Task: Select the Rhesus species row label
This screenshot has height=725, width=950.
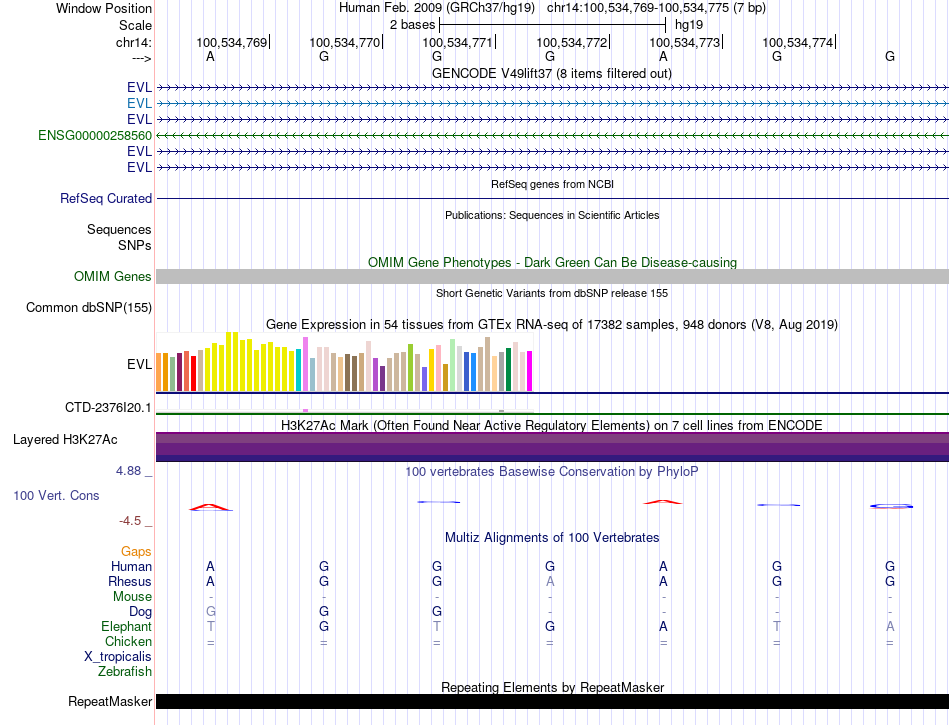Action: (130, 581)
